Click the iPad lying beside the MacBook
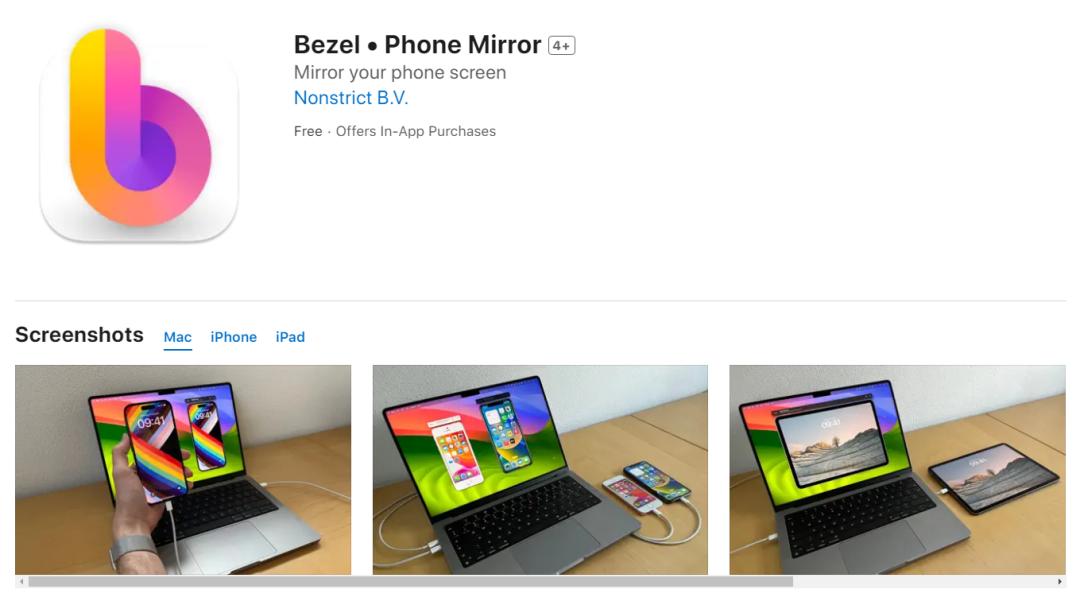 [x=993, y=477]
